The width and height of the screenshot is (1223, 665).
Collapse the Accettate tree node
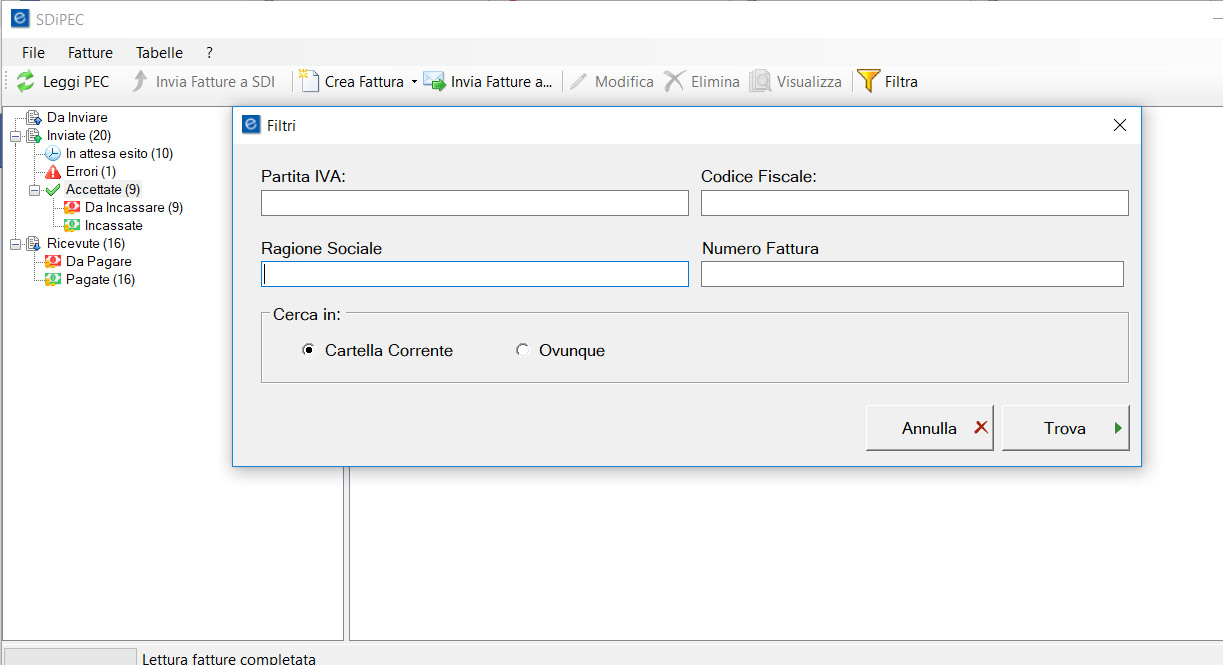[x=34, y=190]
